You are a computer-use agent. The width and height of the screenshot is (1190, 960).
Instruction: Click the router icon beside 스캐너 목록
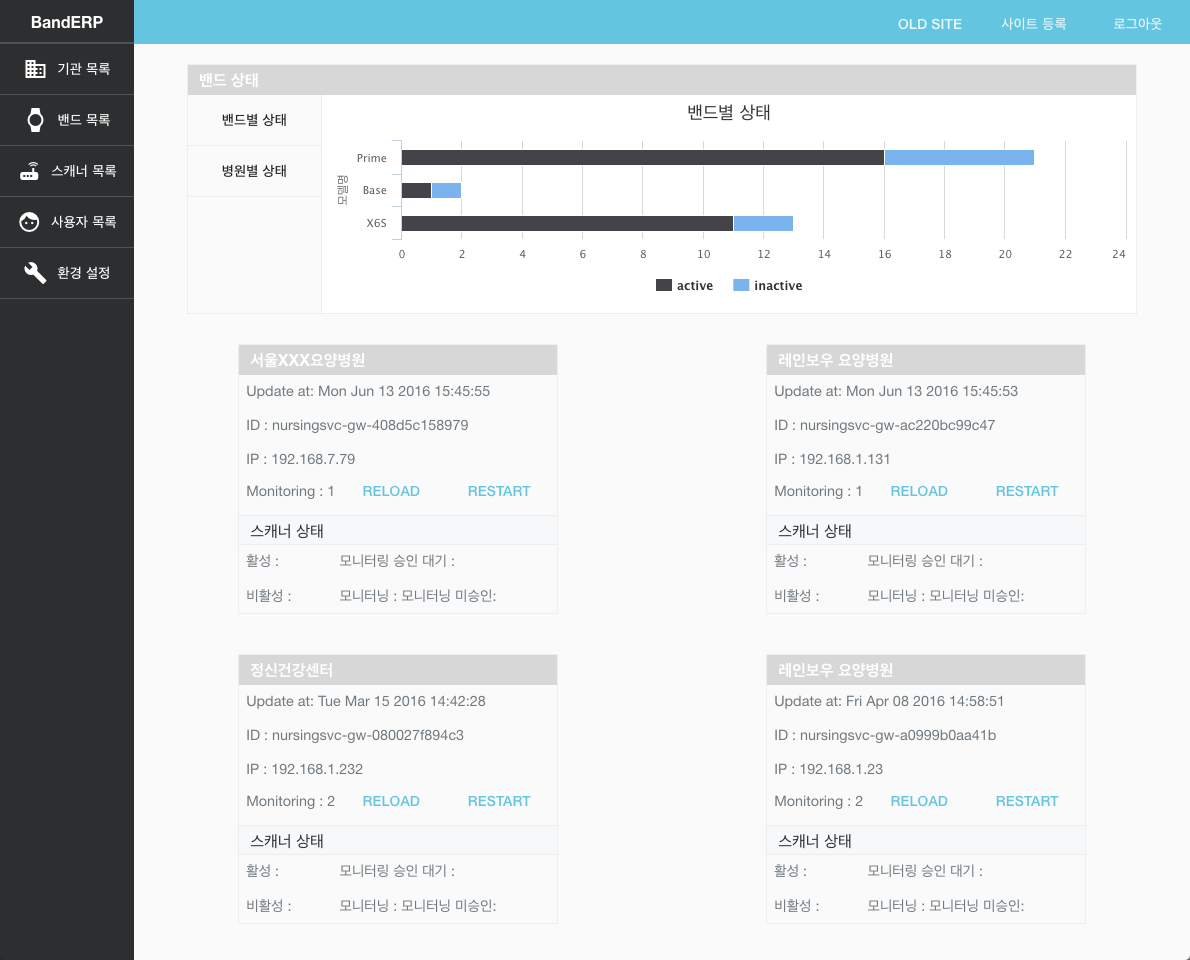[x=30, y=171]
